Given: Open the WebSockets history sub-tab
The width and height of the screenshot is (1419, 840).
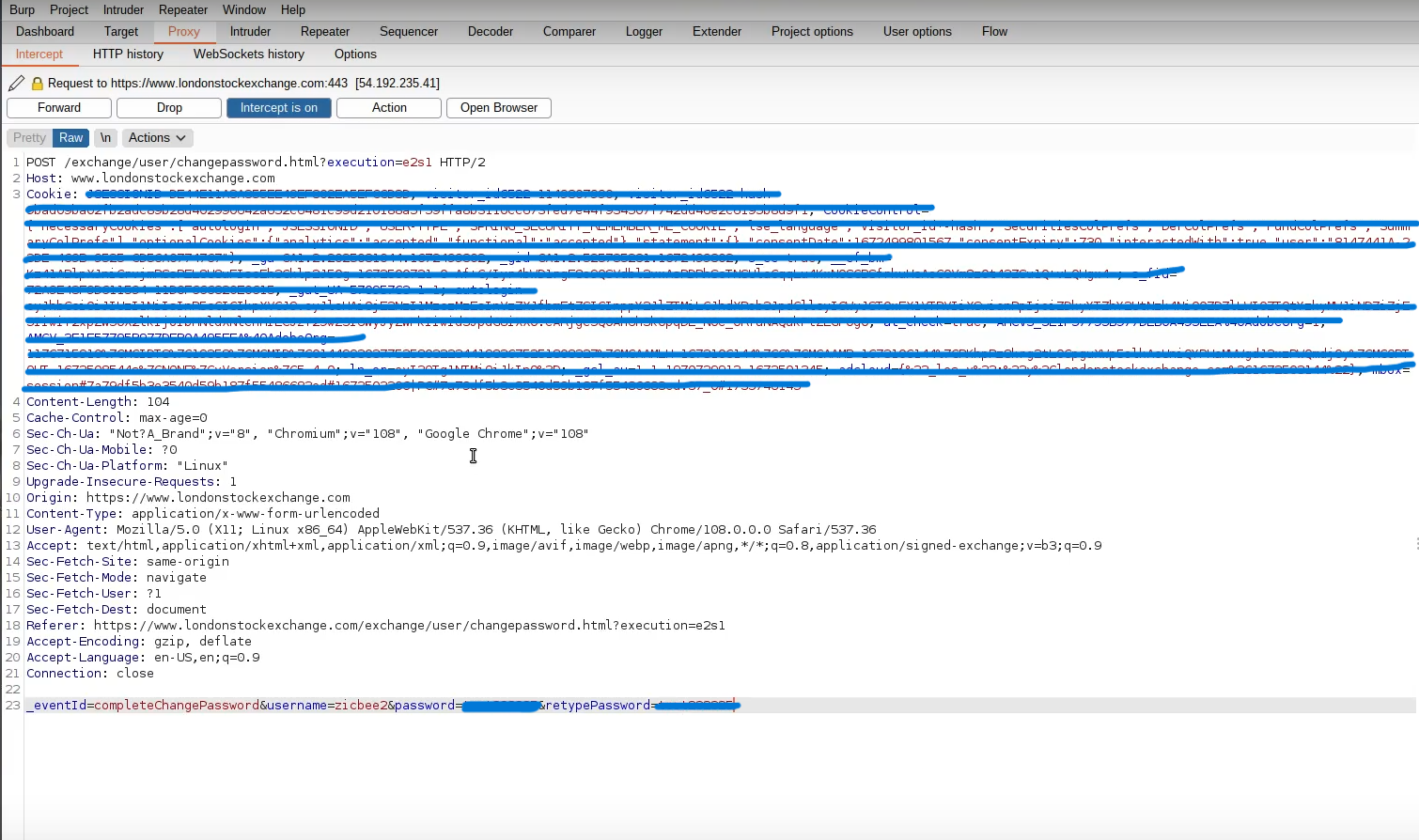Looking at the screenshot, I should (249, 54).
